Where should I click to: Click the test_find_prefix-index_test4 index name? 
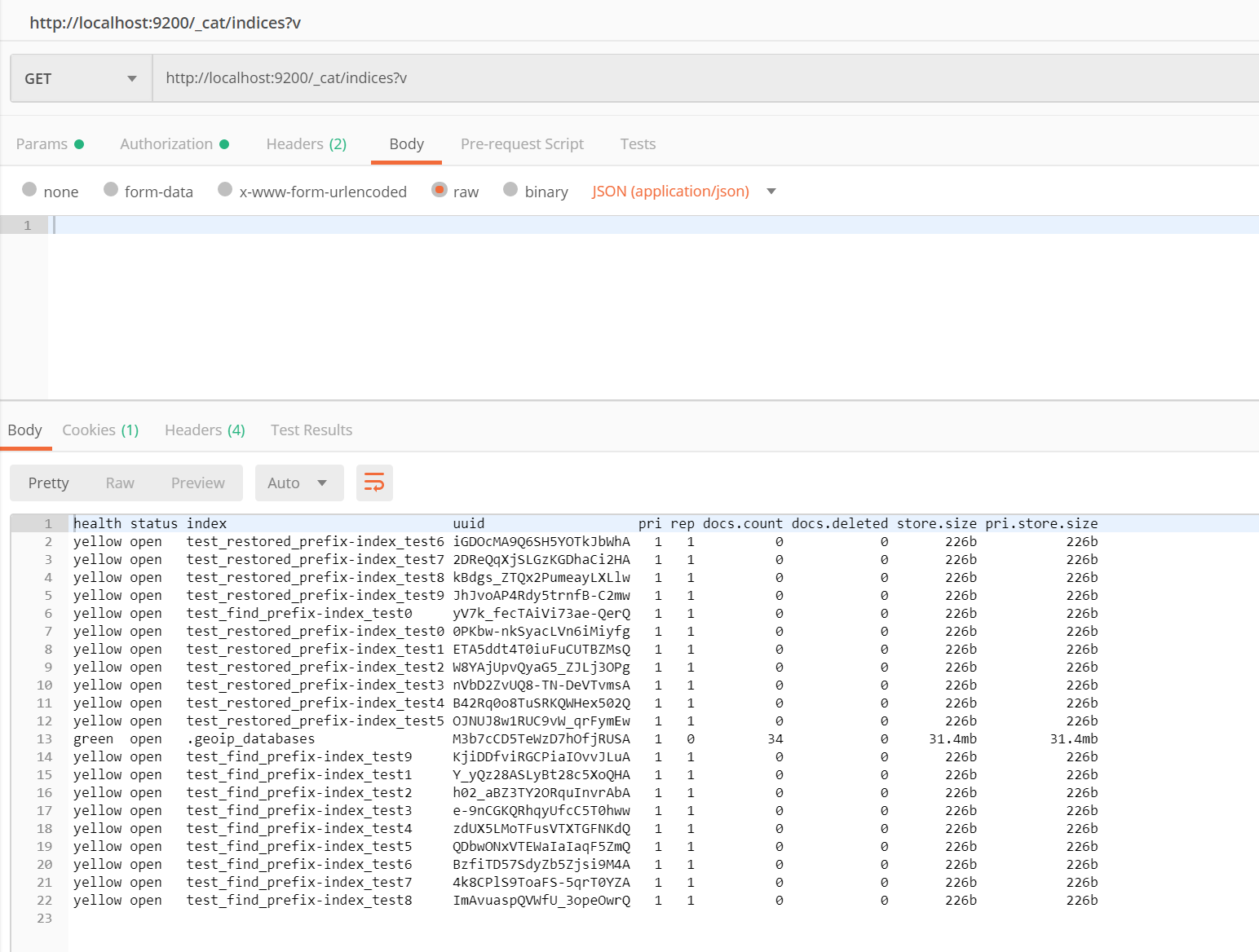[x=299, y=828]
